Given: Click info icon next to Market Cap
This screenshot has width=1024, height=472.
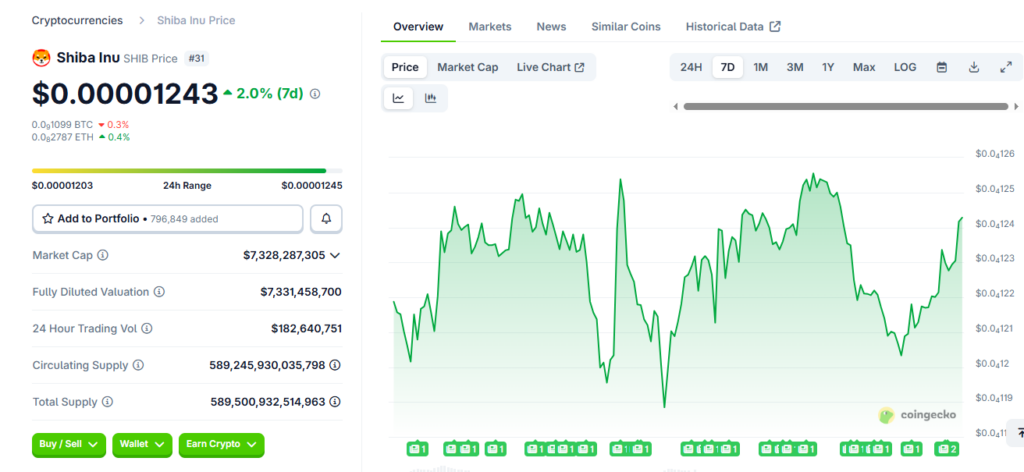Looking at the screenshot, I should click(103, 256).
